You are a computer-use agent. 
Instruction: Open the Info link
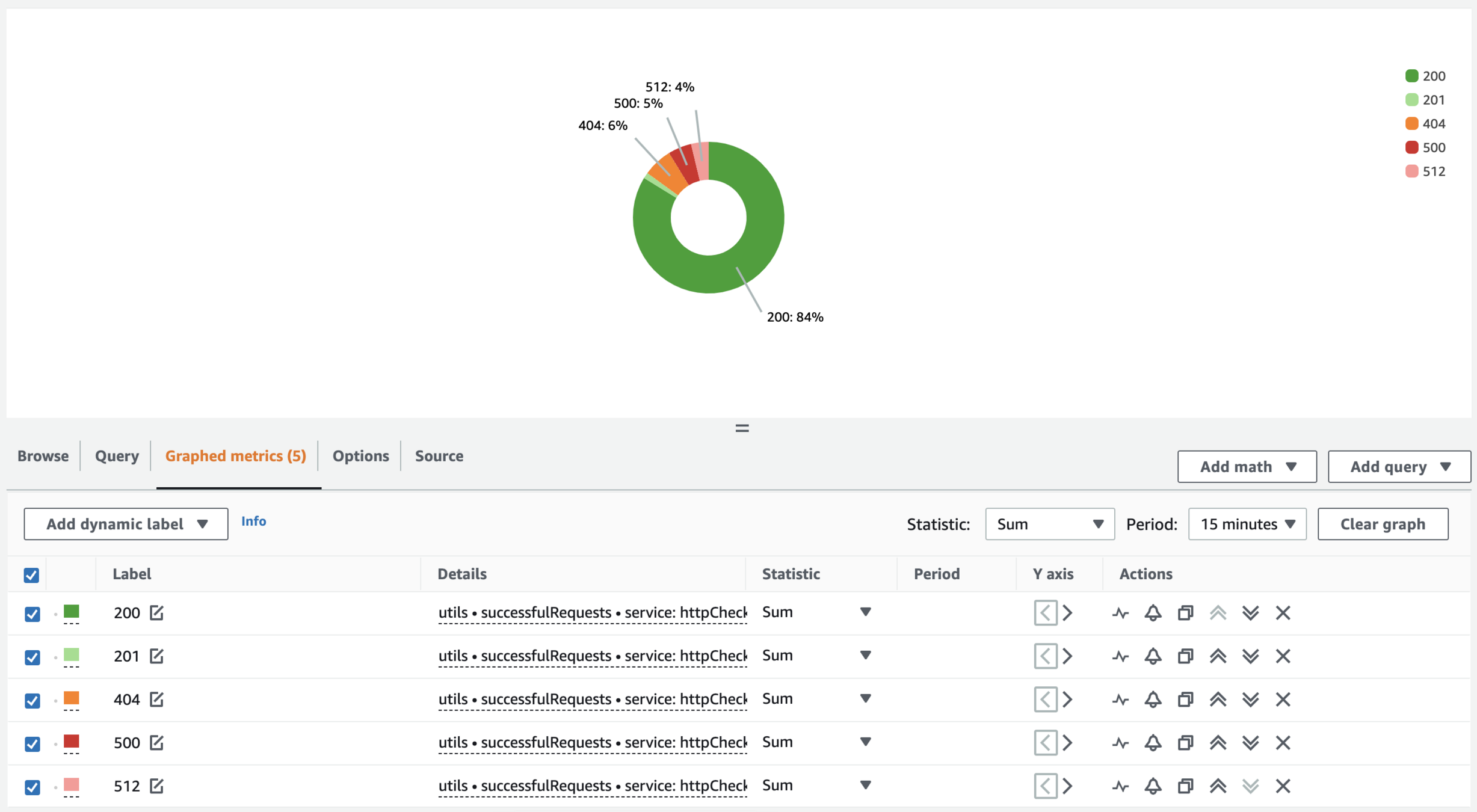(x=253, y=521)
